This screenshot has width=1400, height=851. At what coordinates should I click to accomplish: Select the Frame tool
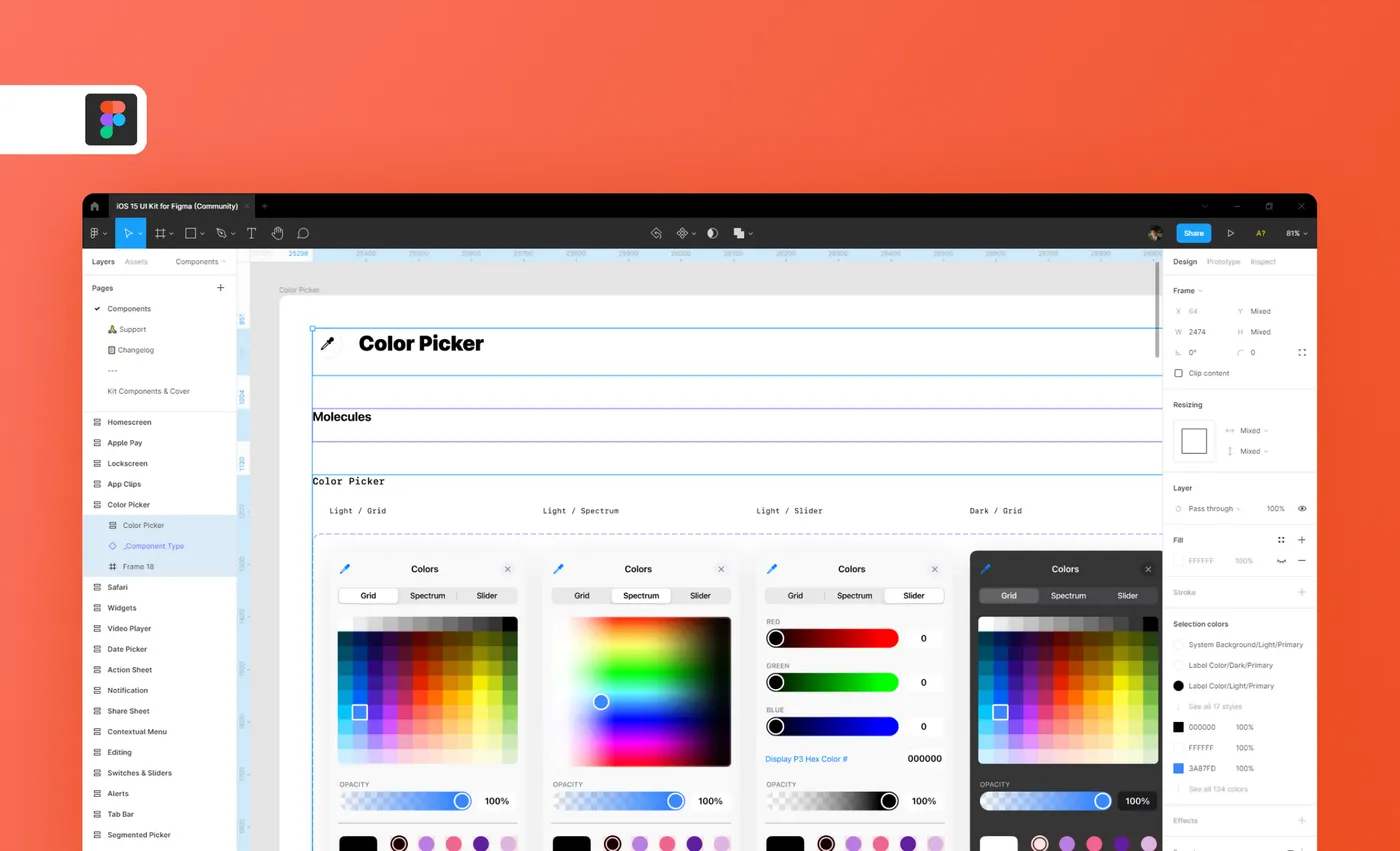point(160,233)
